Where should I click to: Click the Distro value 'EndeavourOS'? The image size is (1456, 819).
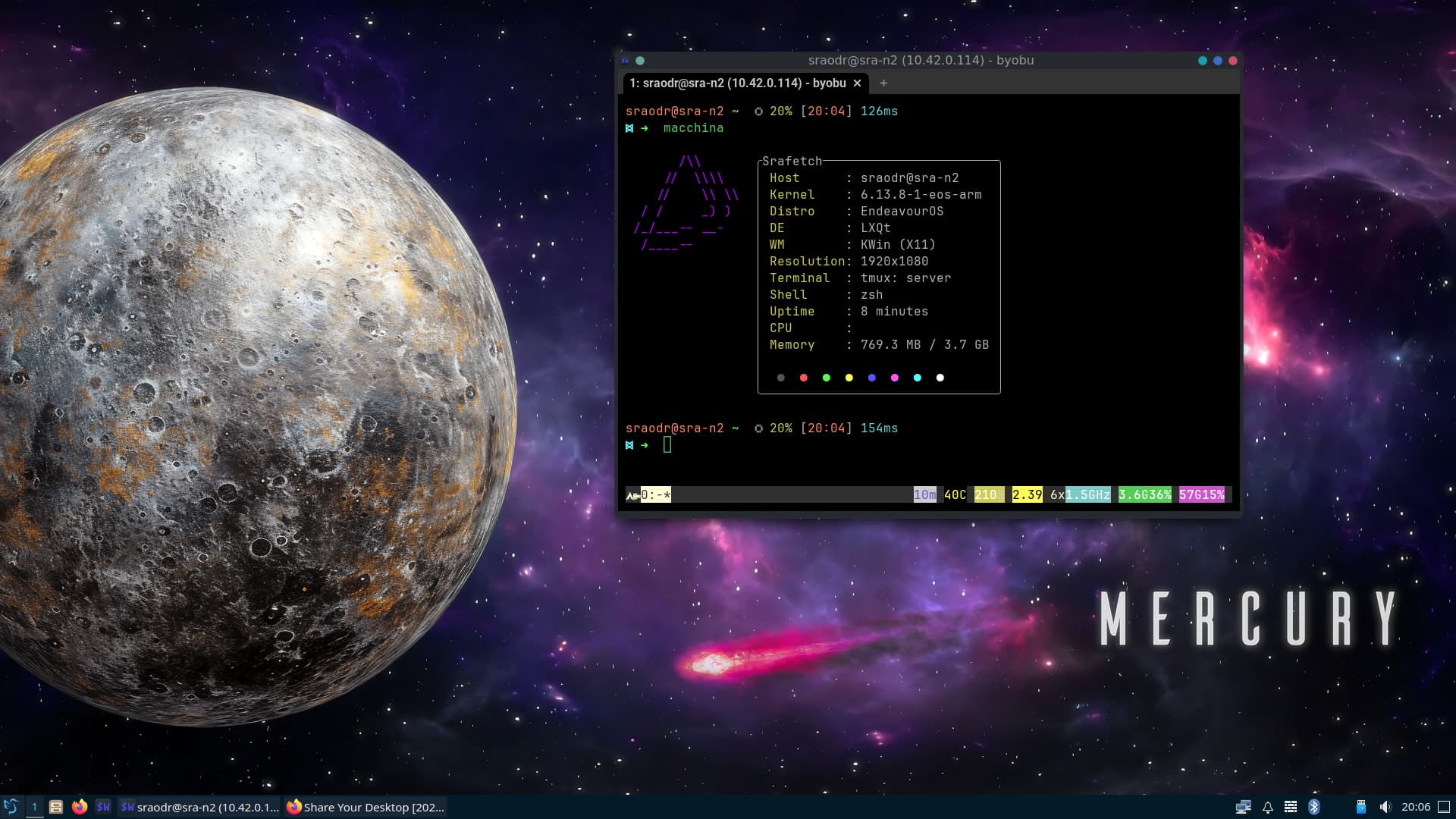pyautogui.click(x=902, y=212)
